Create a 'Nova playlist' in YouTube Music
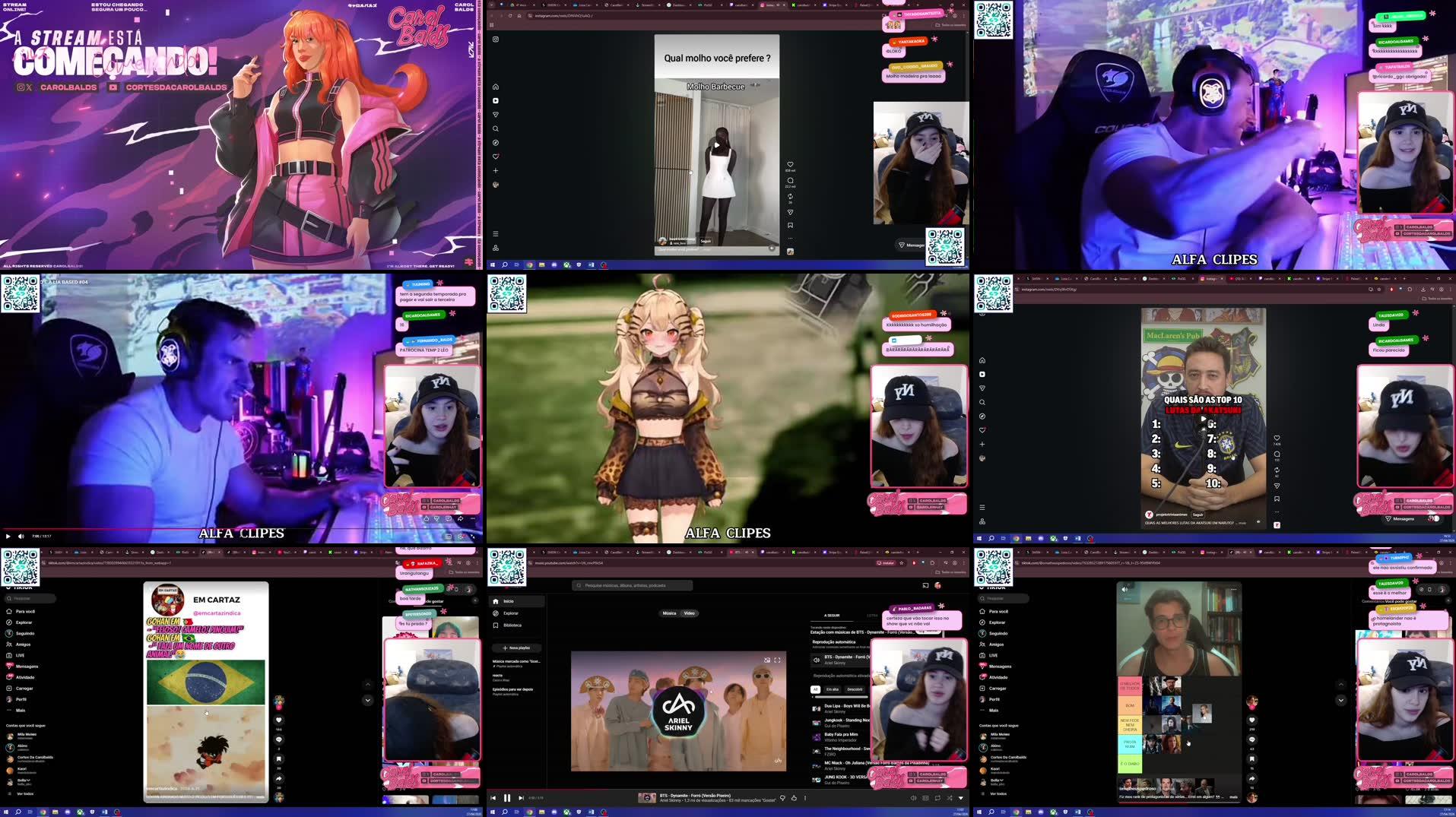The height and width of the screenshot is (817, 1456). click(x=515, y=648)
